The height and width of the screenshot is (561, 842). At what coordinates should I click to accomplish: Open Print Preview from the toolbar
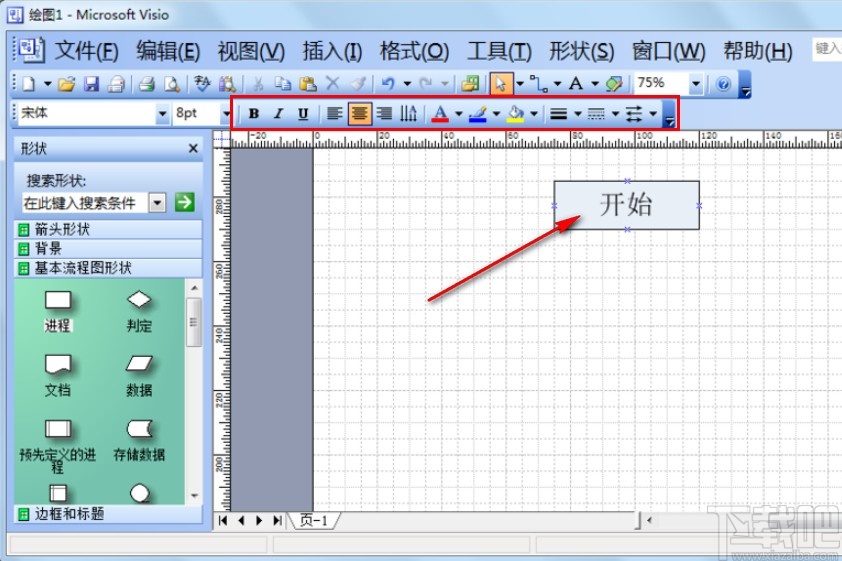pyautogui.click(x=172, y=84)
